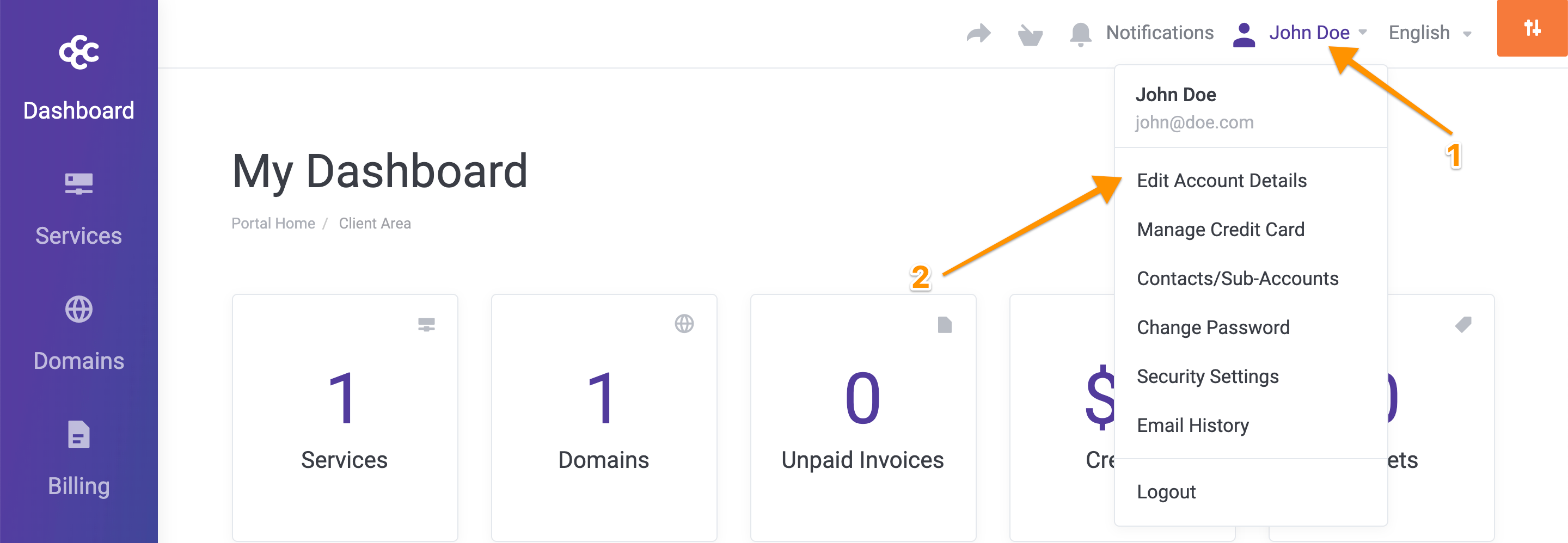Open Domains via sidebar globe icon
The image size is (1568, 543).
point(78,310)
